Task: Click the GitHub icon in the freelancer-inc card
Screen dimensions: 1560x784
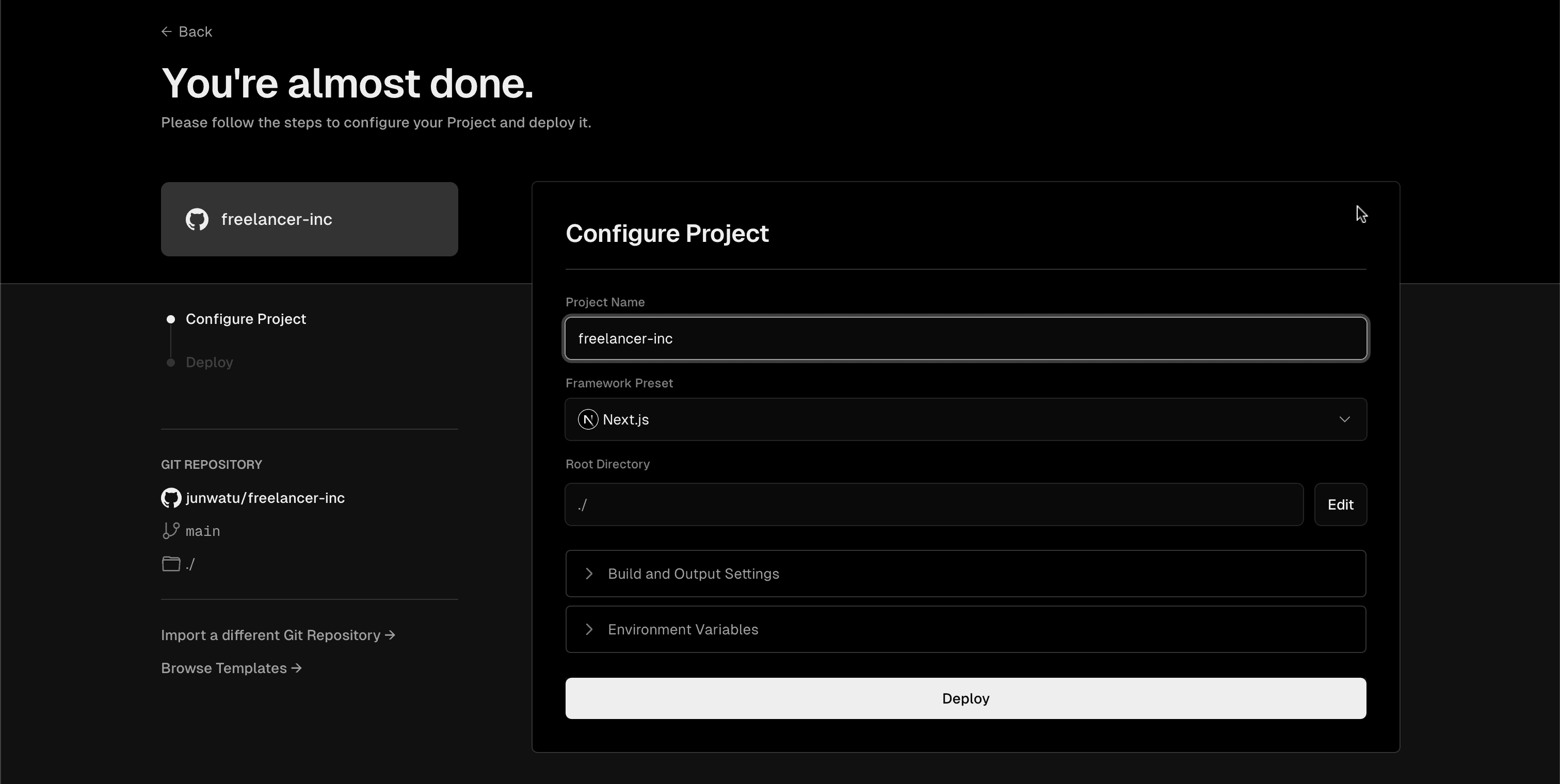Action: (197, 219)
